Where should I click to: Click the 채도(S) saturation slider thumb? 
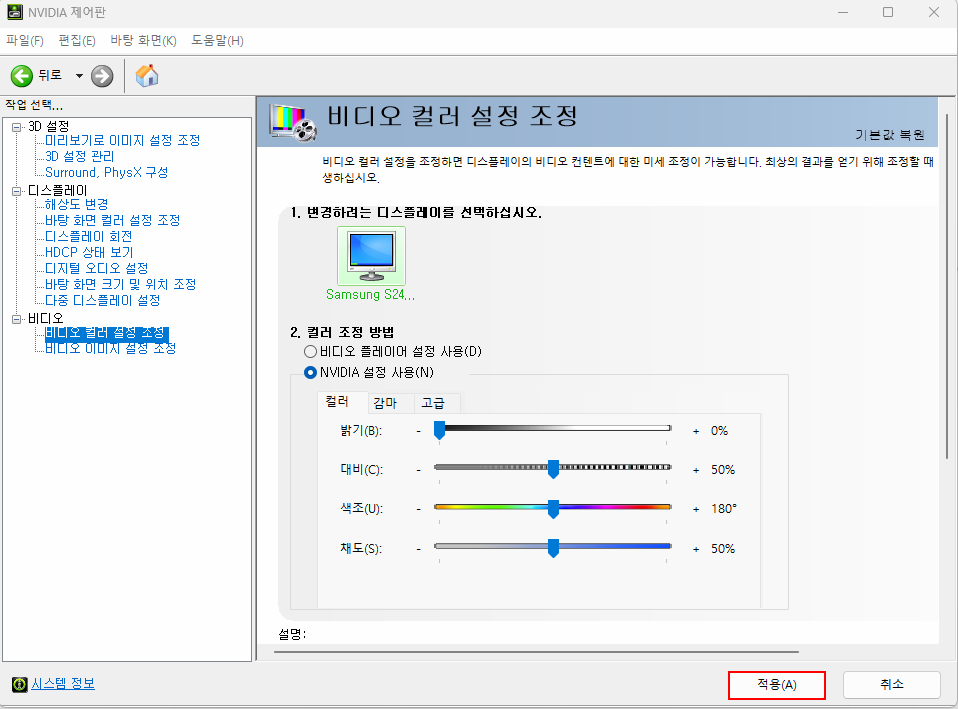pyautogui.click(x=553, y=548)
